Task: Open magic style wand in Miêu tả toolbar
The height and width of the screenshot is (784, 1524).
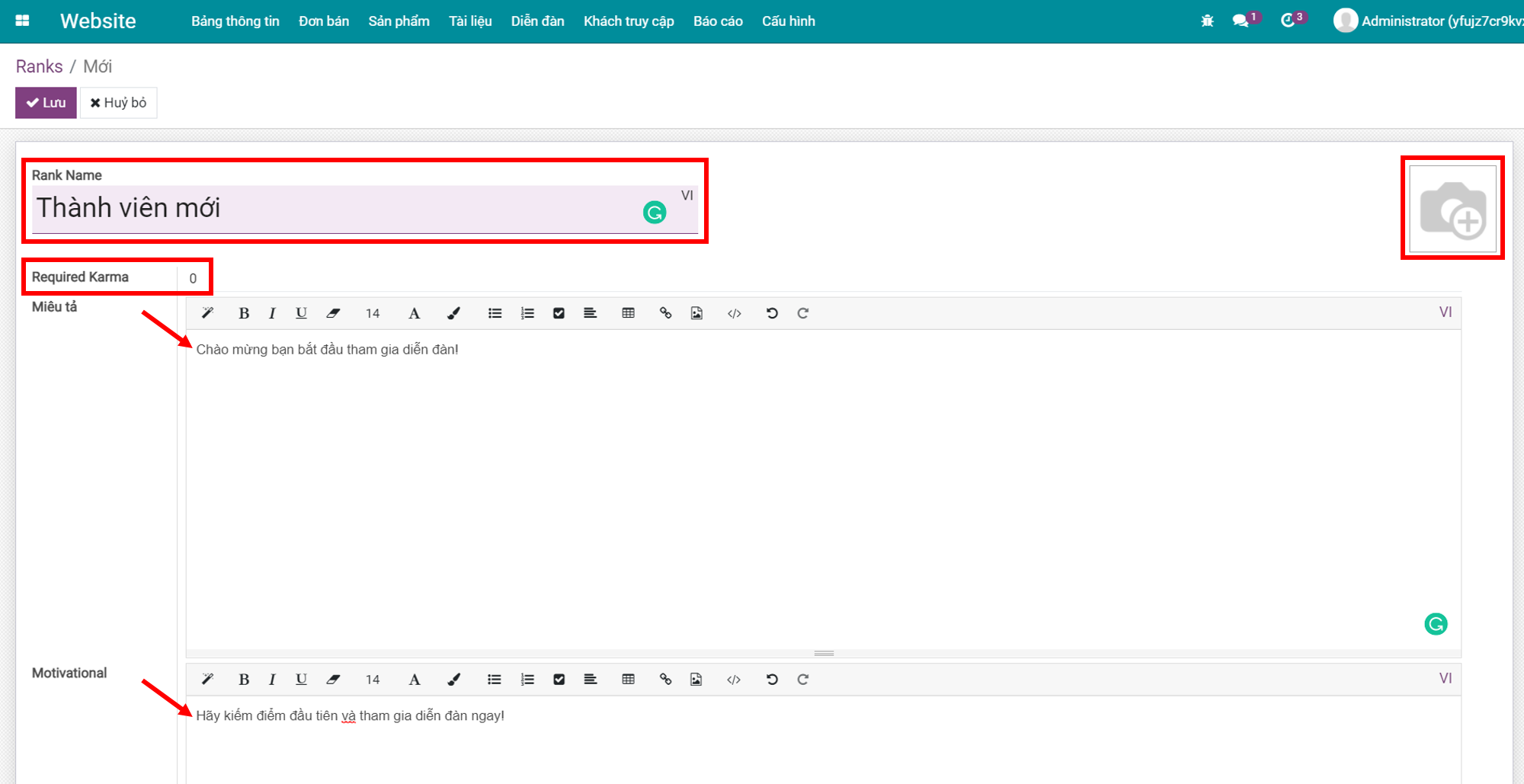Action: [207, 313]
